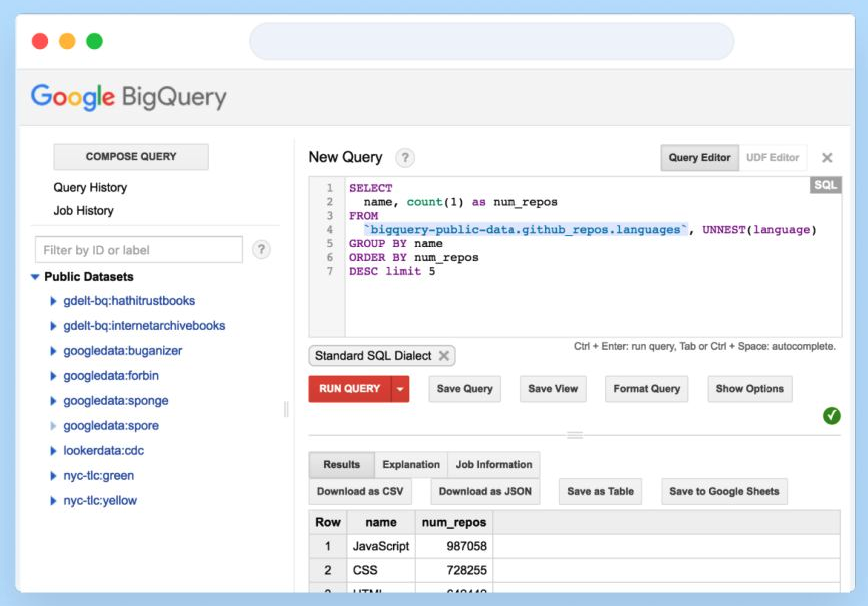Viewport: 868px width, 606px height.
Task: Open the googledata:spore dataset link
Action: tap(111, 426)
